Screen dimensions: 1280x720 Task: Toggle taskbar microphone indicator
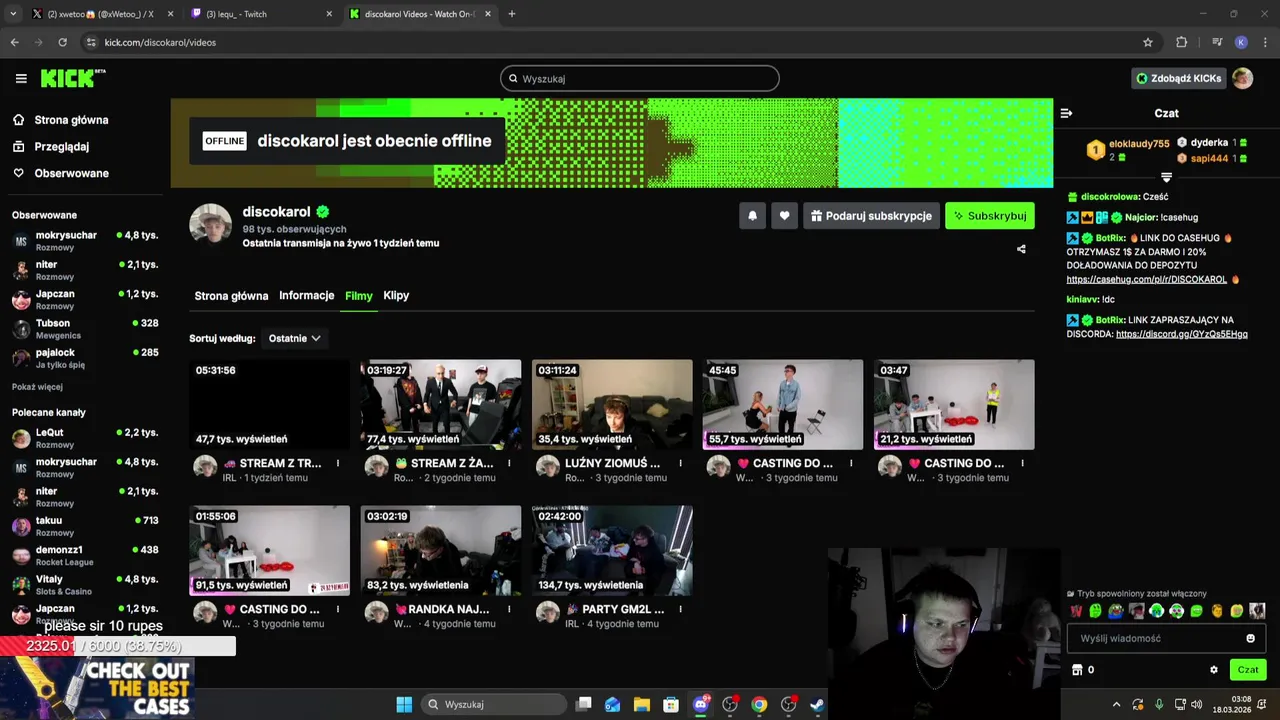[x=1159, y=704]
